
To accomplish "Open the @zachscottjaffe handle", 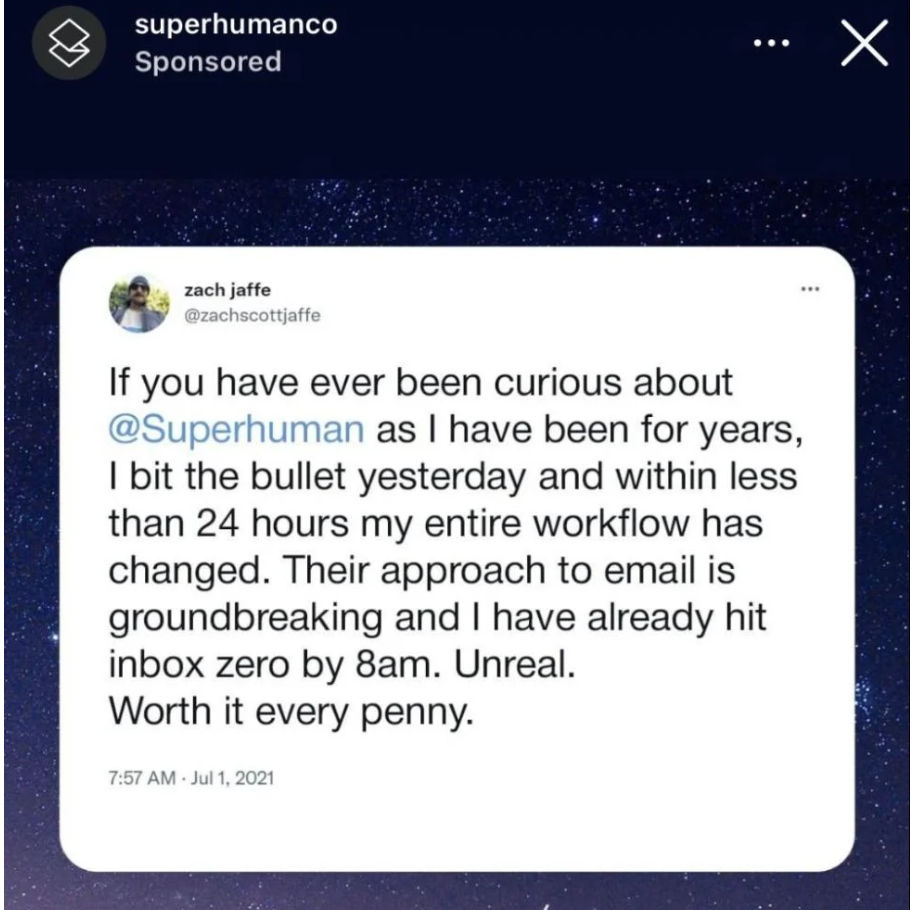I will (252, 315).
